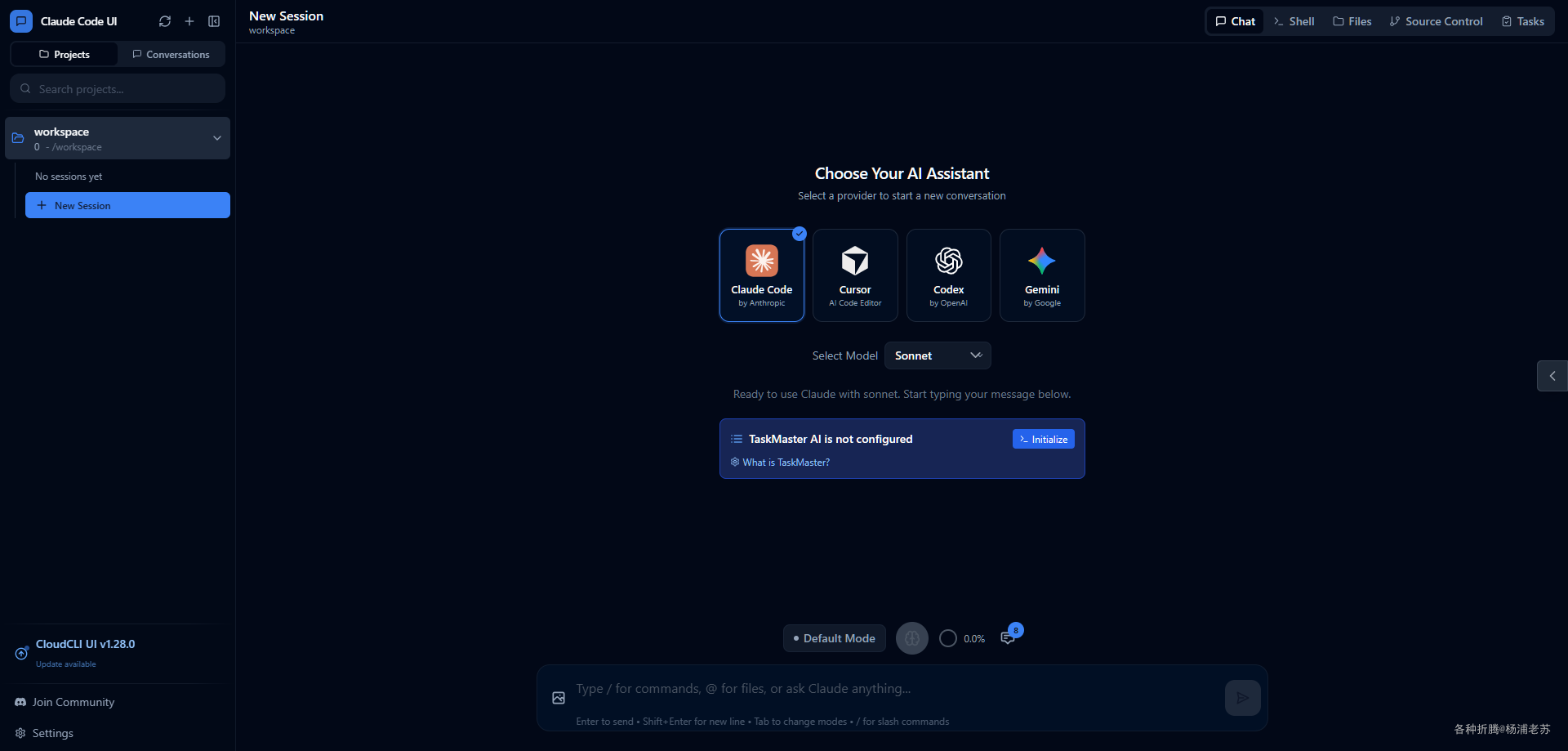Collapse the sidebar panel icon
1568x751 pixels.
click(214, 21)
